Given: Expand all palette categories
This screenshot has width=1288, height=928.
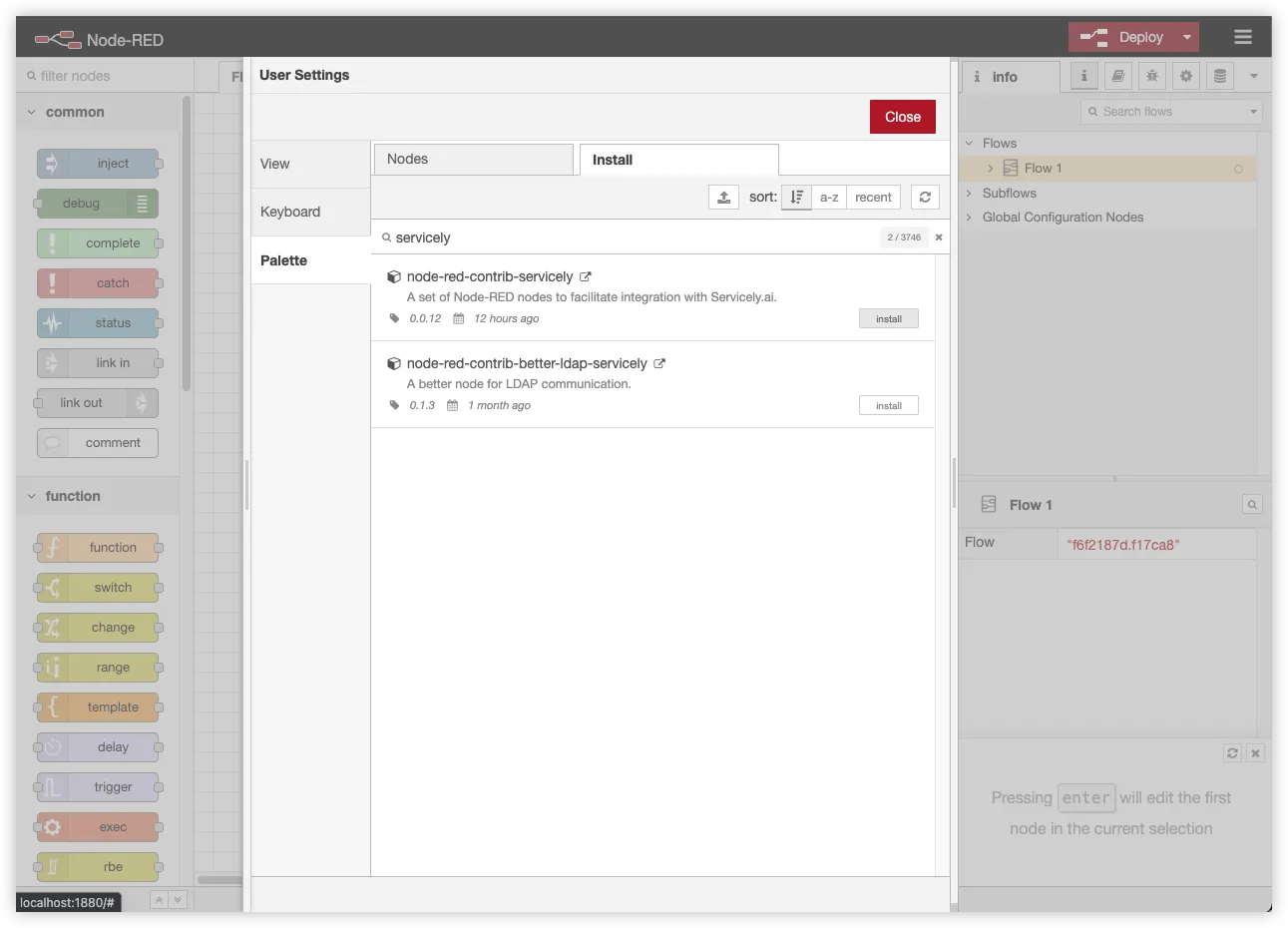Looking at the screenshot, I should pos(178,899).
